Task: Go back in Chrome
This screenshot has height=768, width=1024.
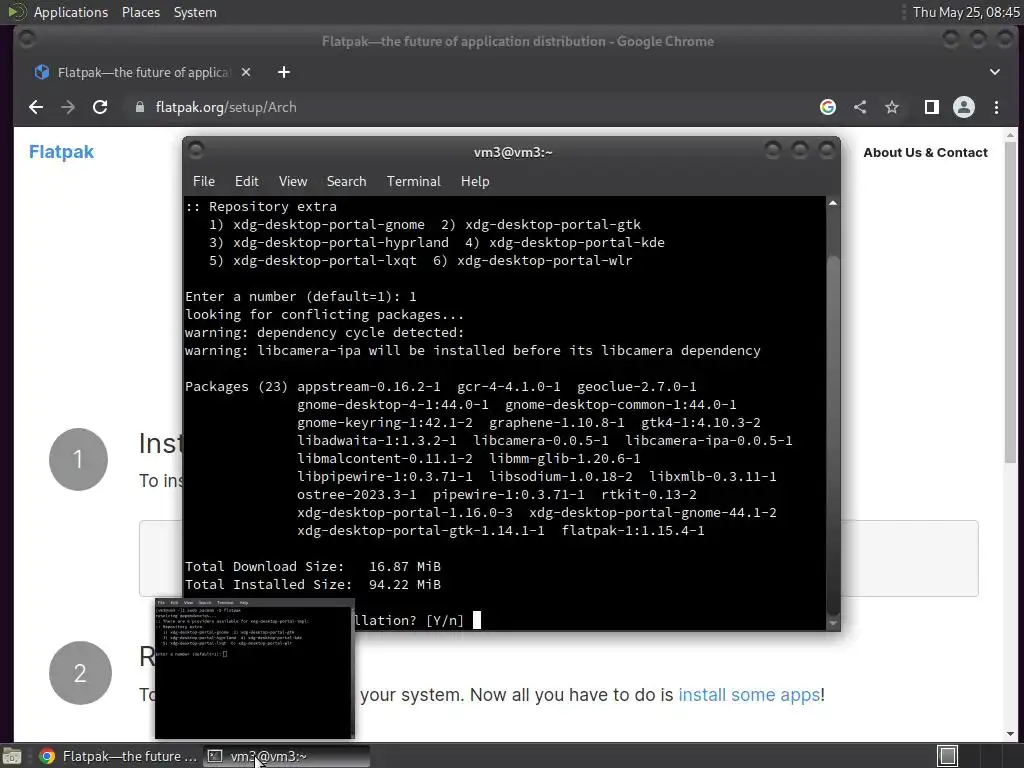Action: click(36, 107)
